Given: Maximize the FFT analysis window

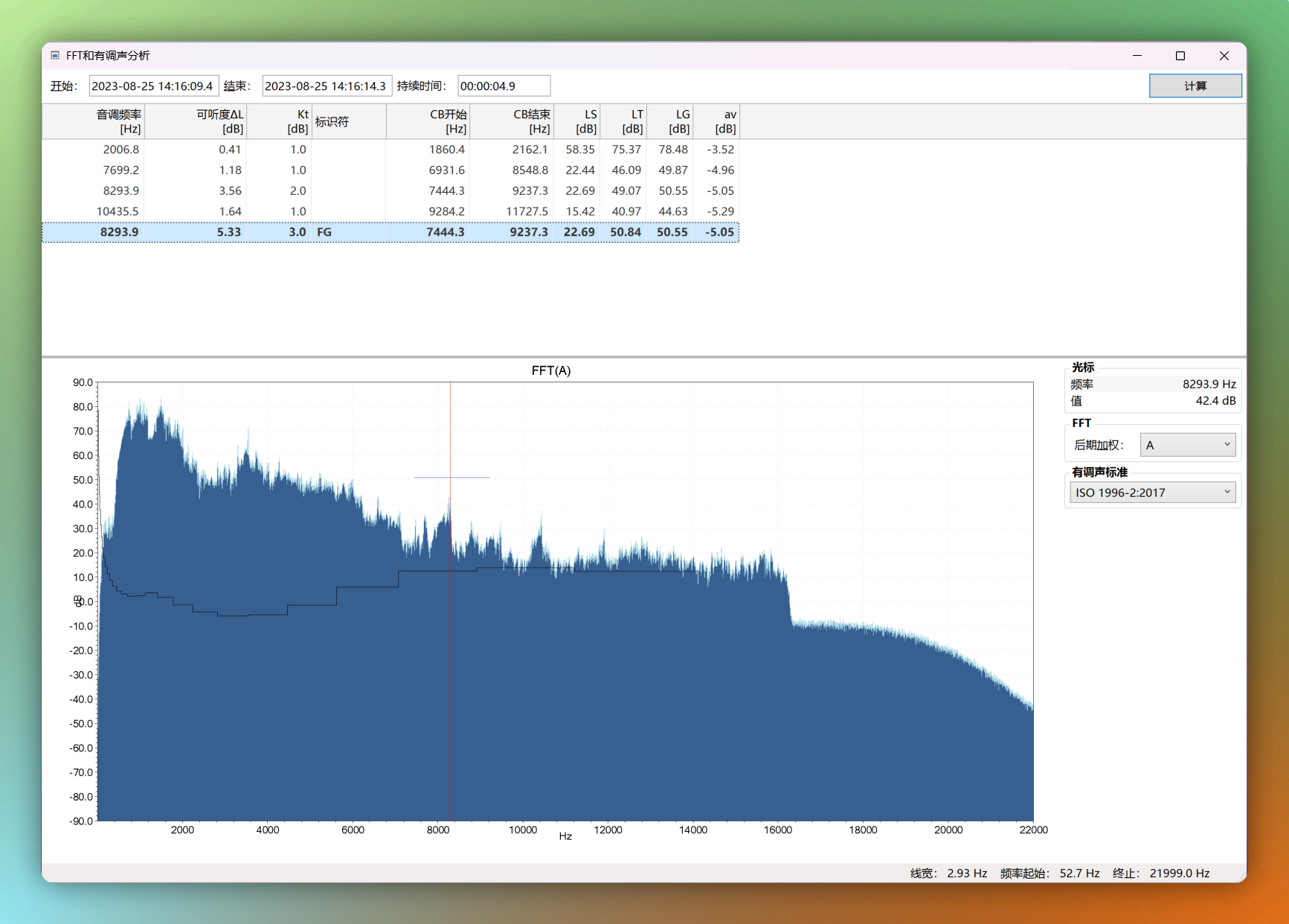Looking at the screenshot, I should [1180, 56].
